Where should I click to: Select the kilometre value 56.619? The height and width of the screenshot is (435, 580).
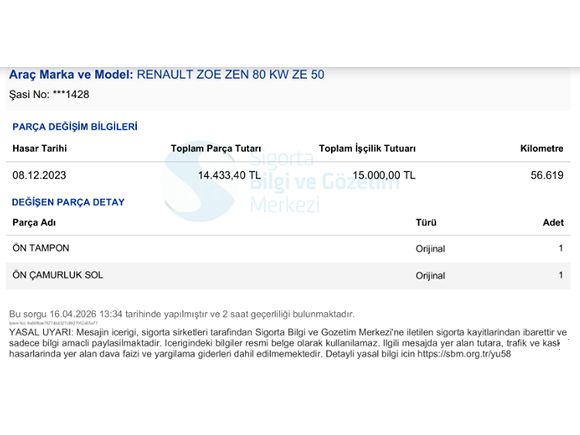(x=547, y=175)
